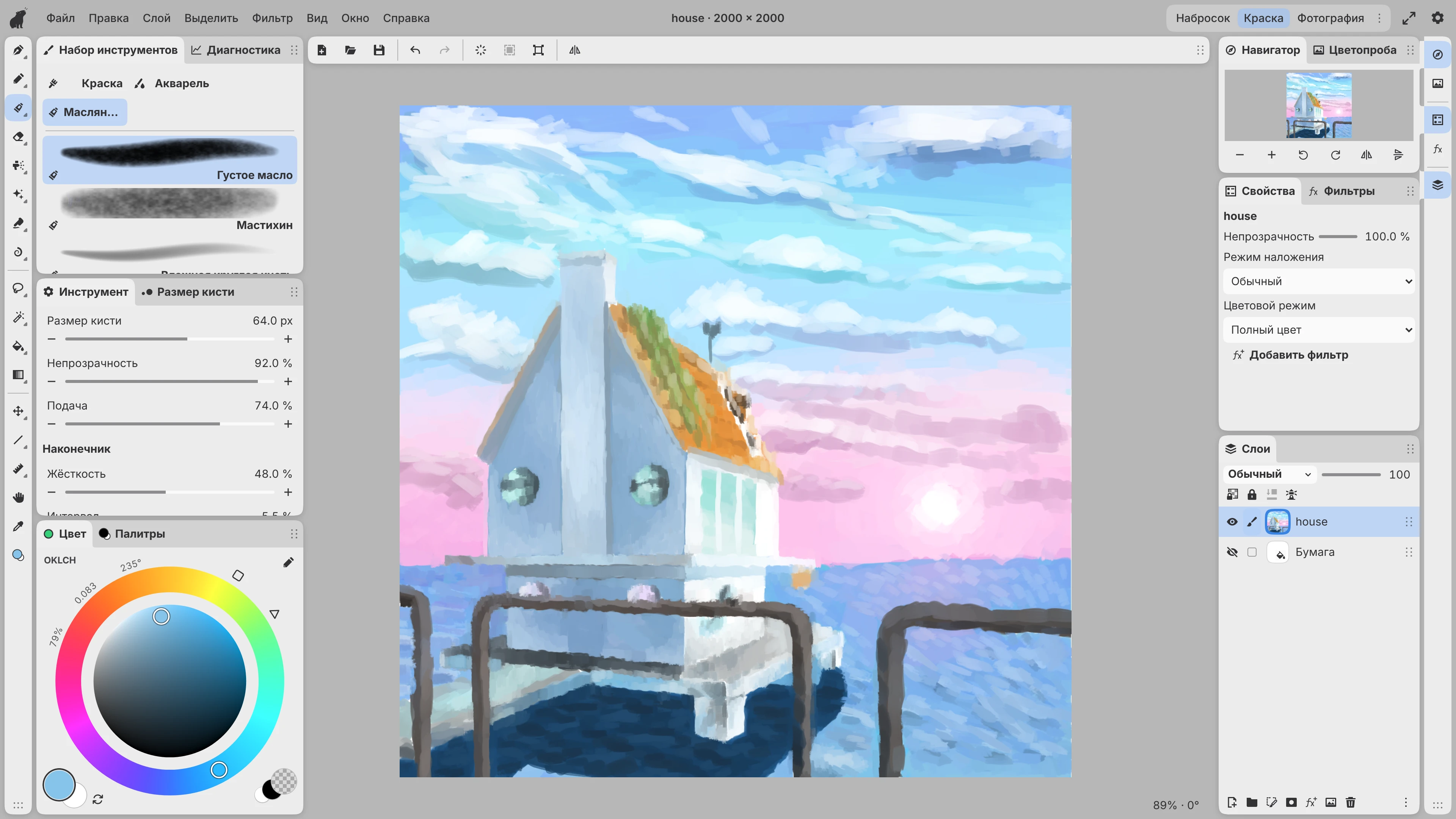Toggle the transparent color checker swatch
Image resolution: width=1456 pixels, height=819 pixels.
coord(284,781)
